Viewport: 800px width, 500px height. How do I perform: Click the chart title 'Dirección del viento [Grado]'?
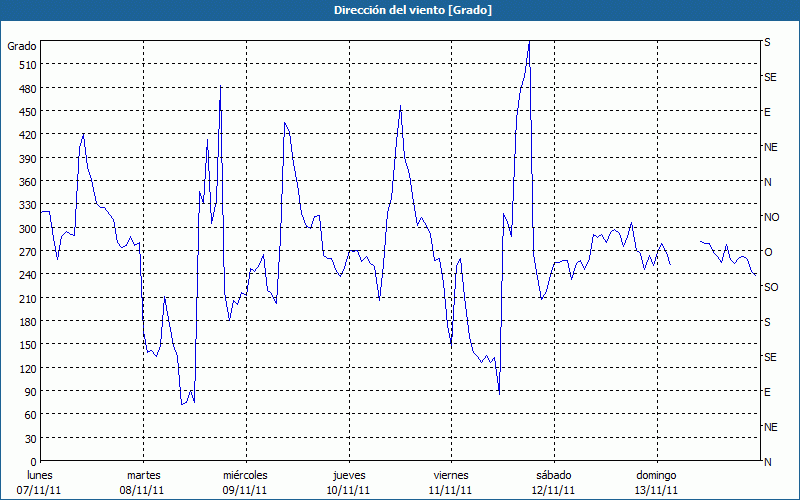point(399,10)
